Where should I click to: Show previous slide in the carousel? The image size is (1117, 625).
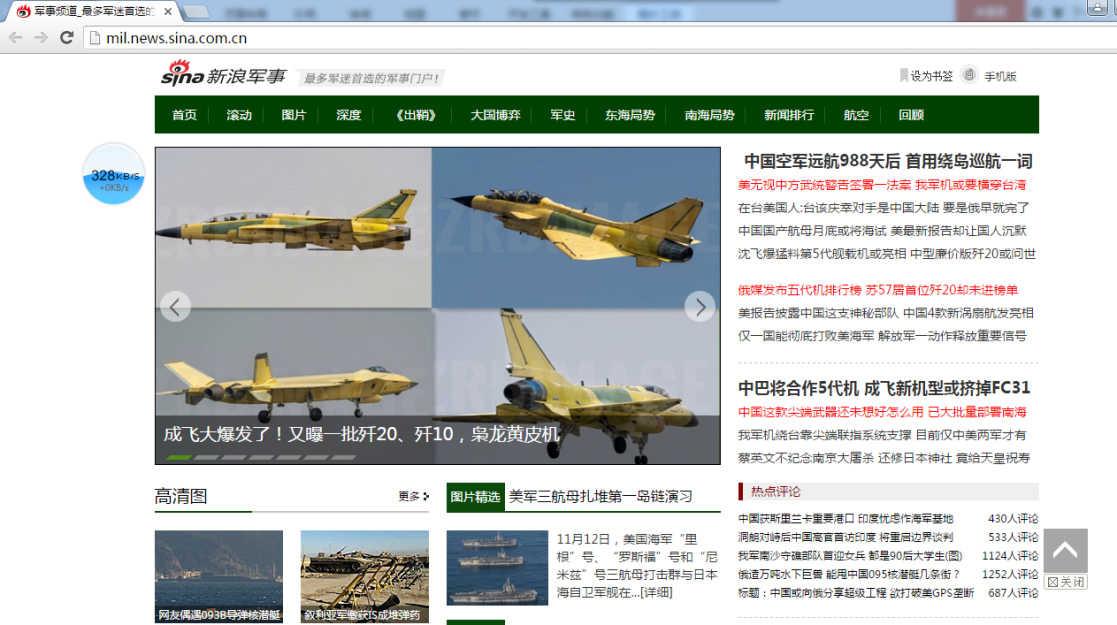point(175,306)
